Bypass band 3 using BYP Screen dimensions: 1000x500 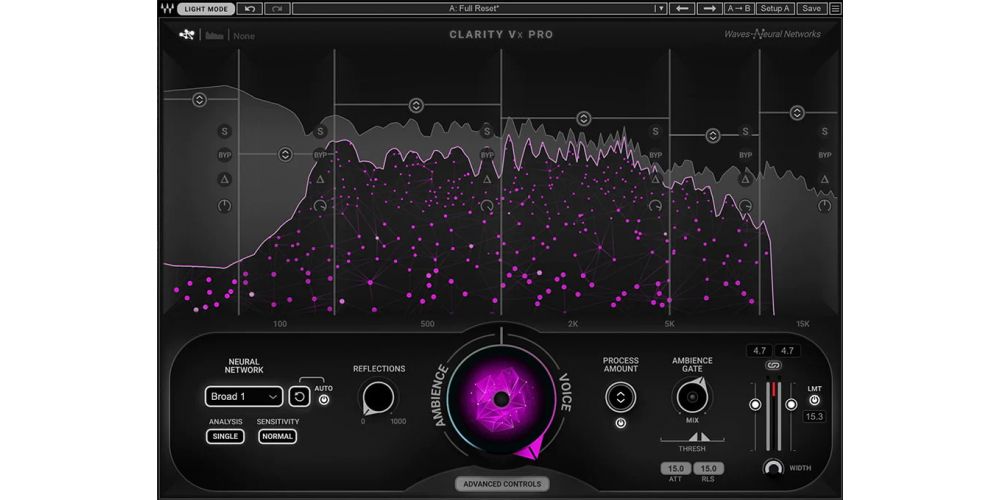[x=487, y=155]
